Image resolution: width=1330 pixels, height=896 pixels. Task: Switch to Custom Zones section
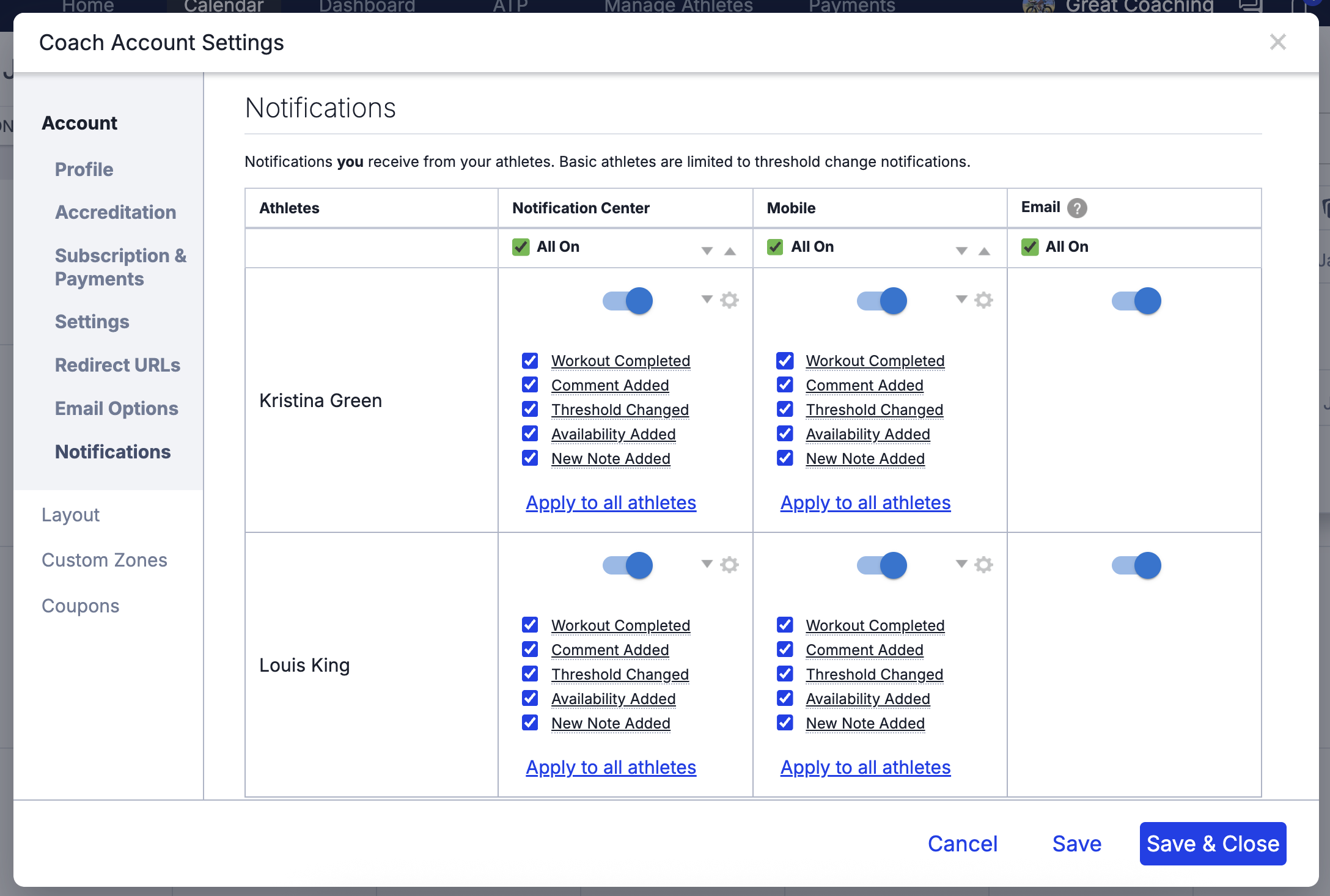point(104,560)
